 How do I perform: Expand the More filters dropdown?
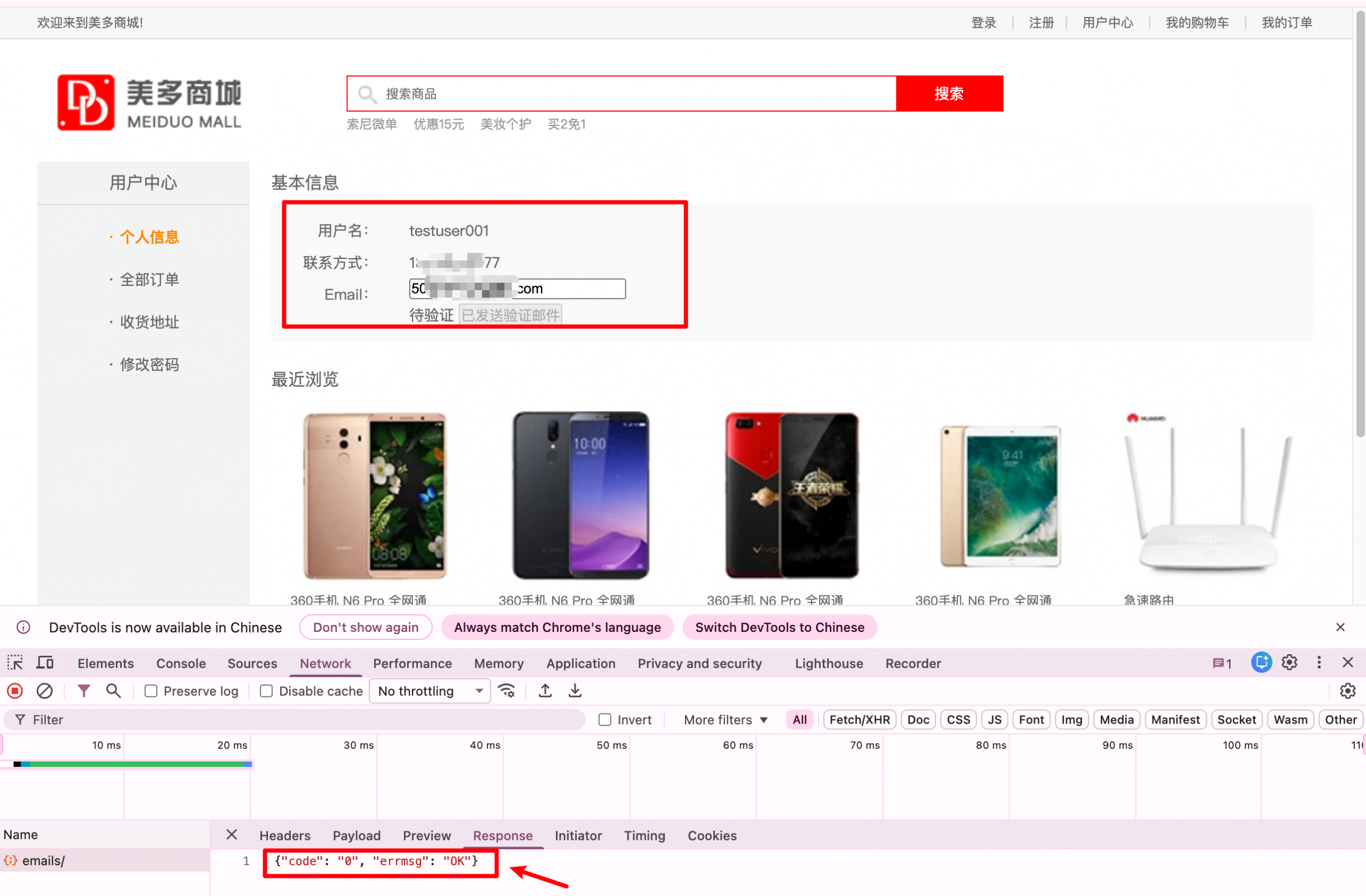726,720
